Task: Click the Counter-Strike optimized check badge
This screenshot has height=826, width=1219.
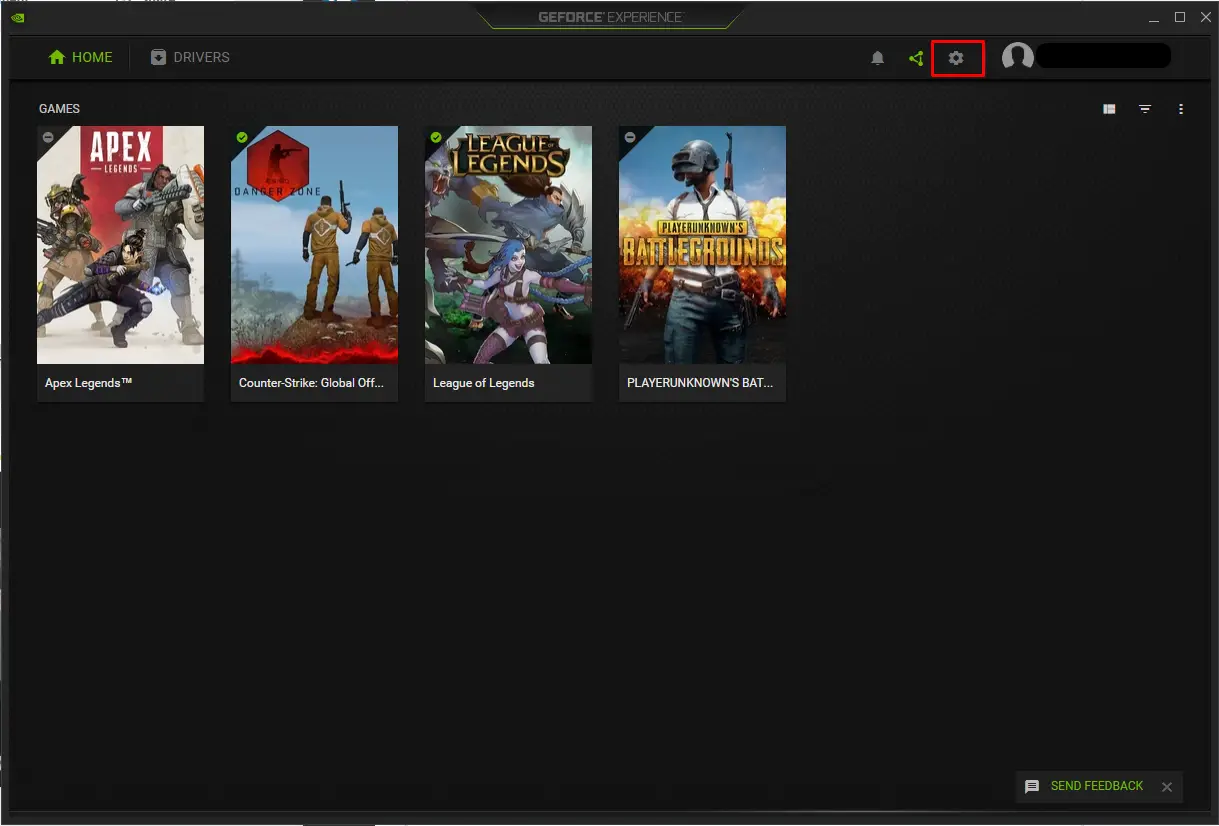Action: (242, 137)
